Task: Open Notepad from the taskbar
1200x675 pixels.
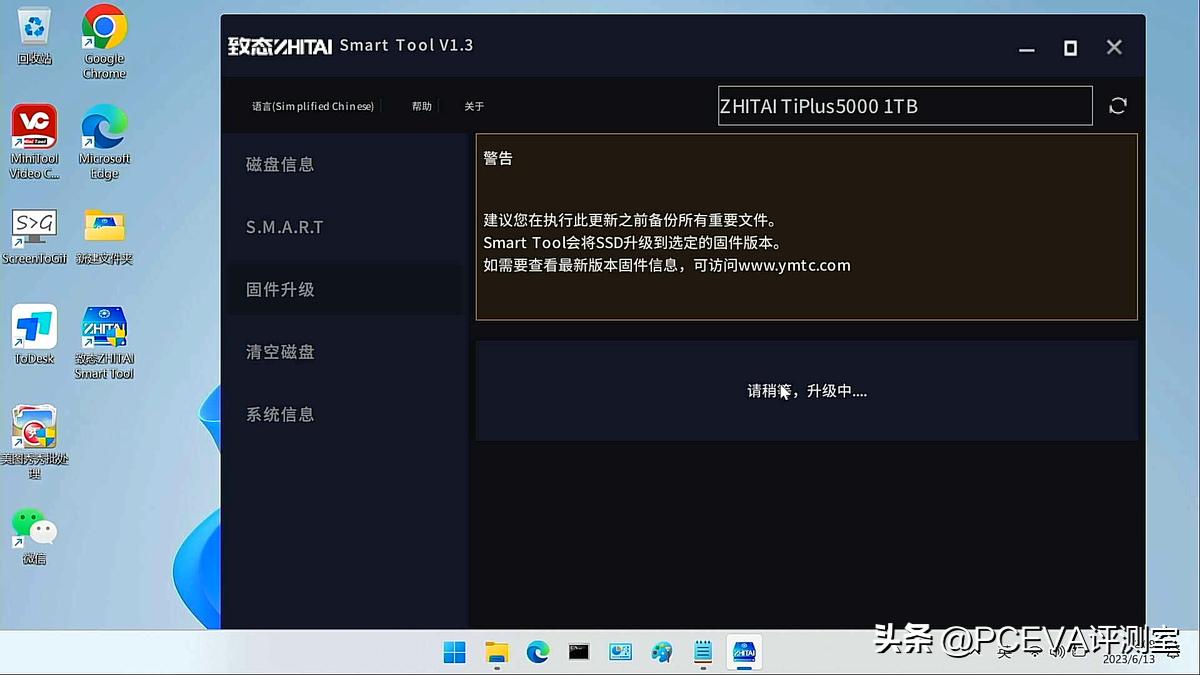Action: tap(703, 651)
